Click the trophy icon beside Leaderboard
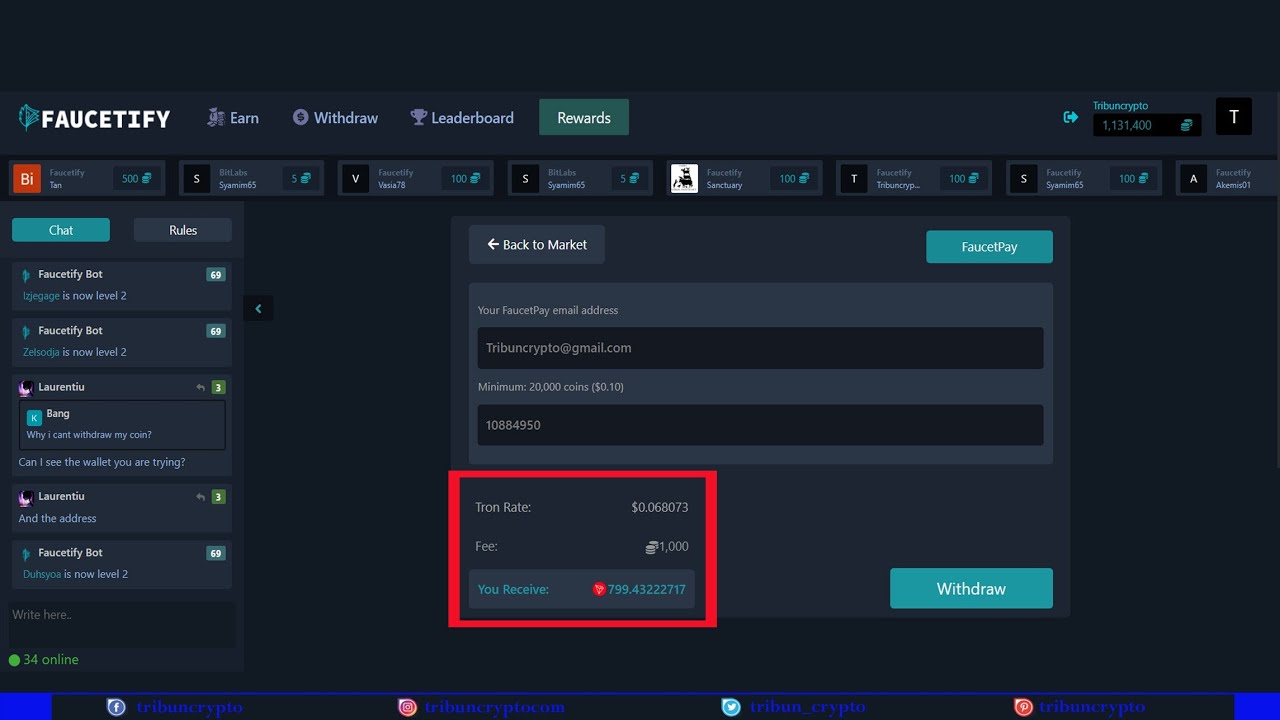Image resolution: width=1280 pixels, height=720 pixels. pyautogui.click(x=418, y=117)
